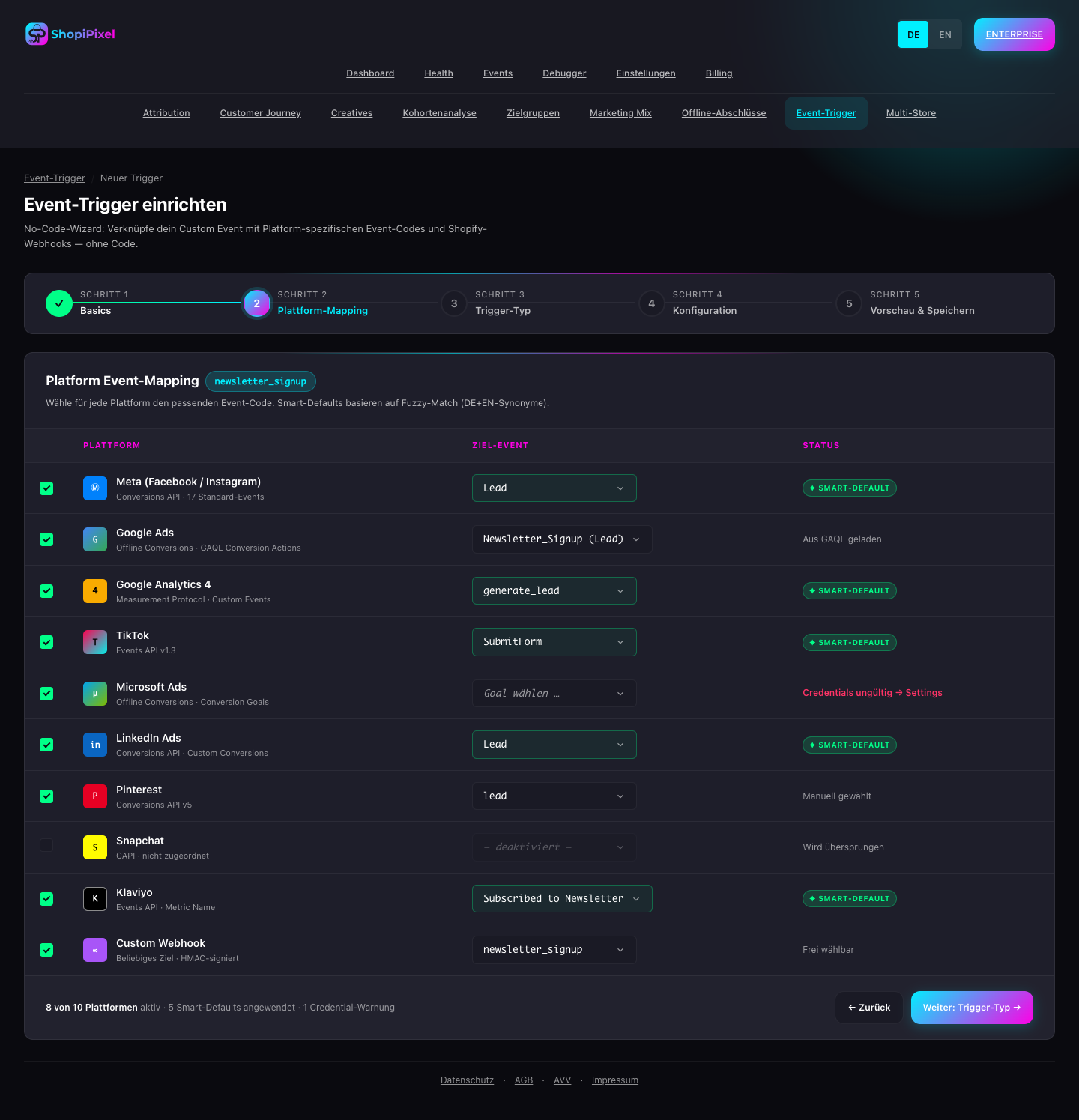This screenshot has height=1120, width=1079.
Task: Click the Pinterest platform icon
Action: 95,796
